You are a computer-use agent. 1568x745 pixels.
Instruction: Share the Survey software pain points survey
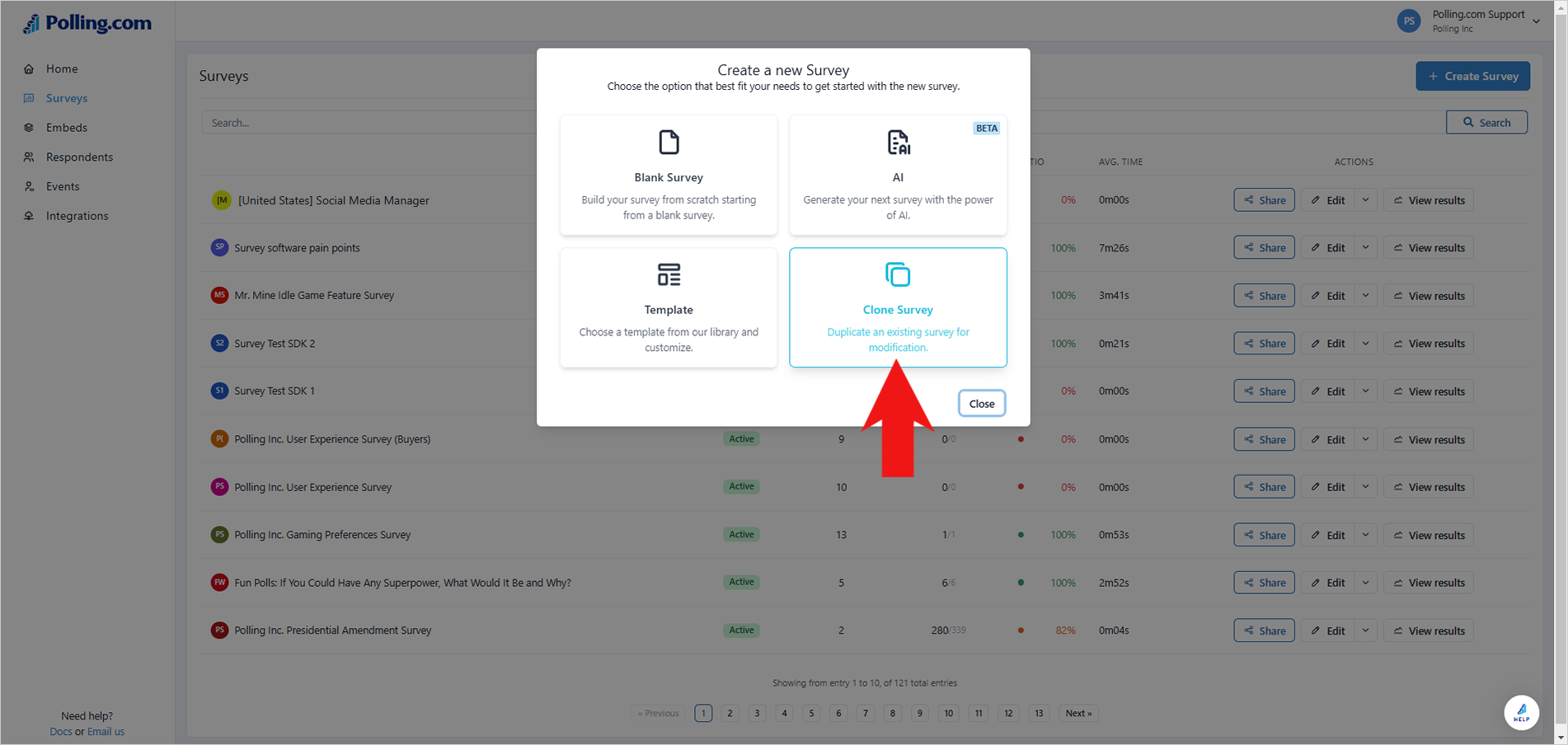pyautogui.click(x=1264, y=247)
